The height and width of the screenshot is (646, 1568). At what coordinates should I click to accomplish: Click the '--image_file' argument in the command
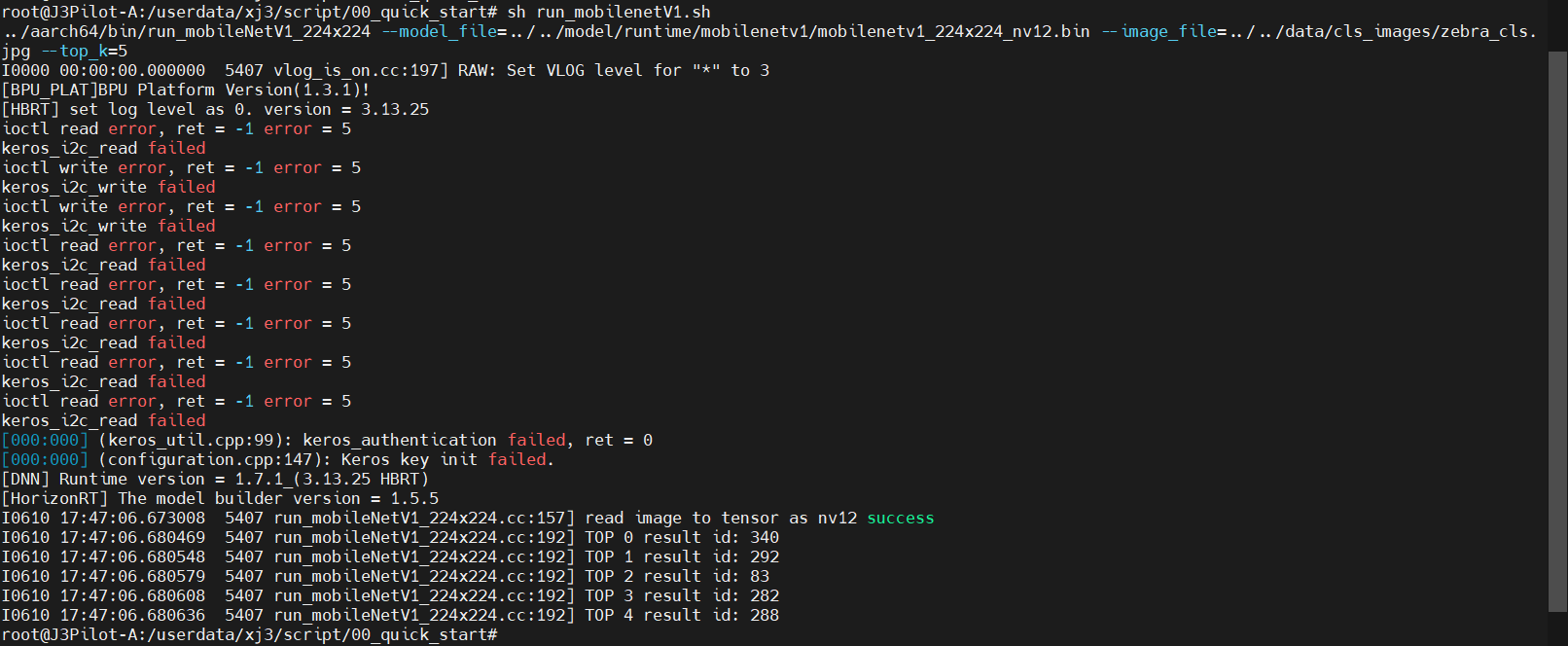[1158, 31]
